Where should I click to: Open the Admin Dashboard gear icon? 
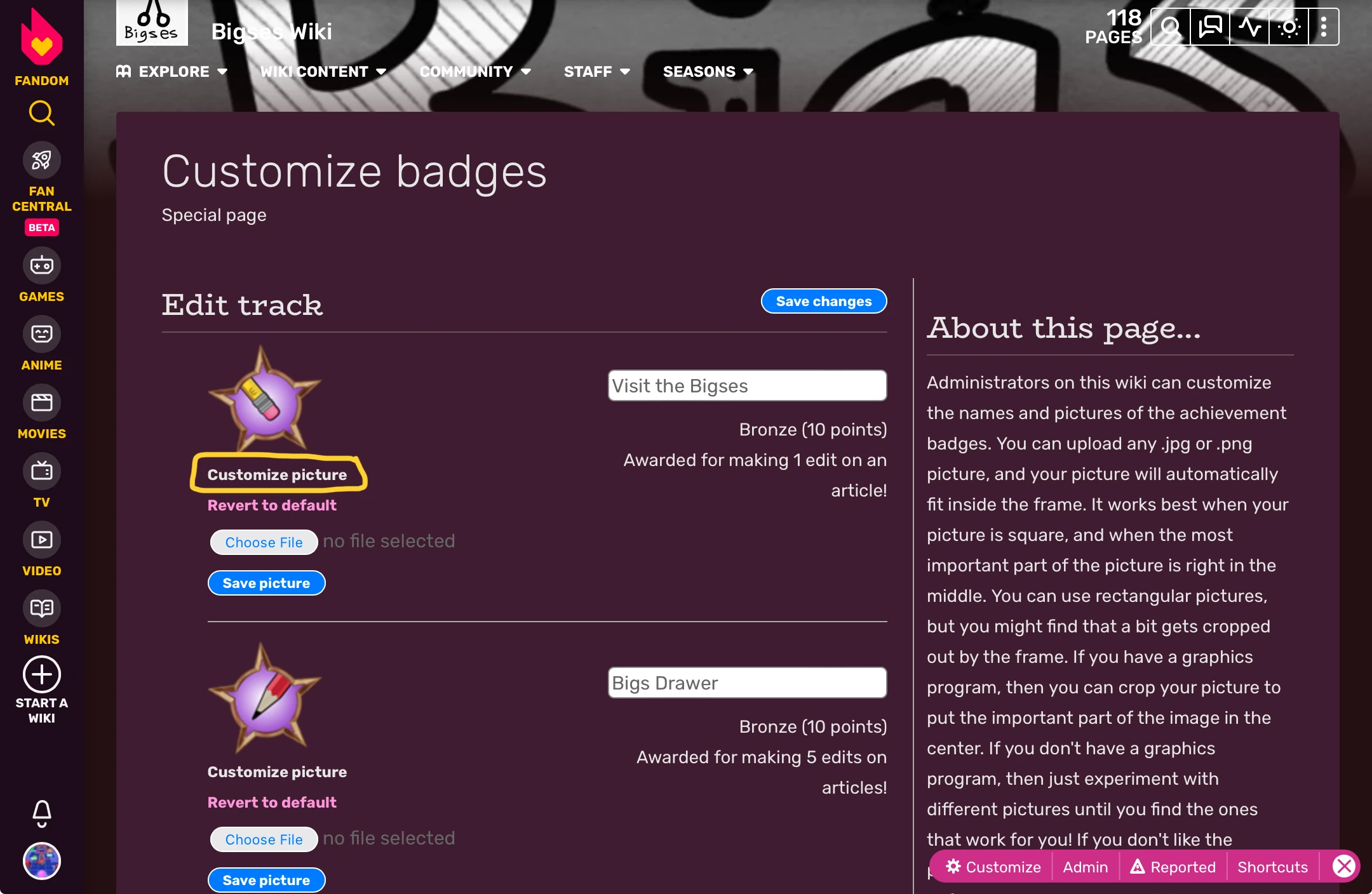click(x=1288, y=25)
